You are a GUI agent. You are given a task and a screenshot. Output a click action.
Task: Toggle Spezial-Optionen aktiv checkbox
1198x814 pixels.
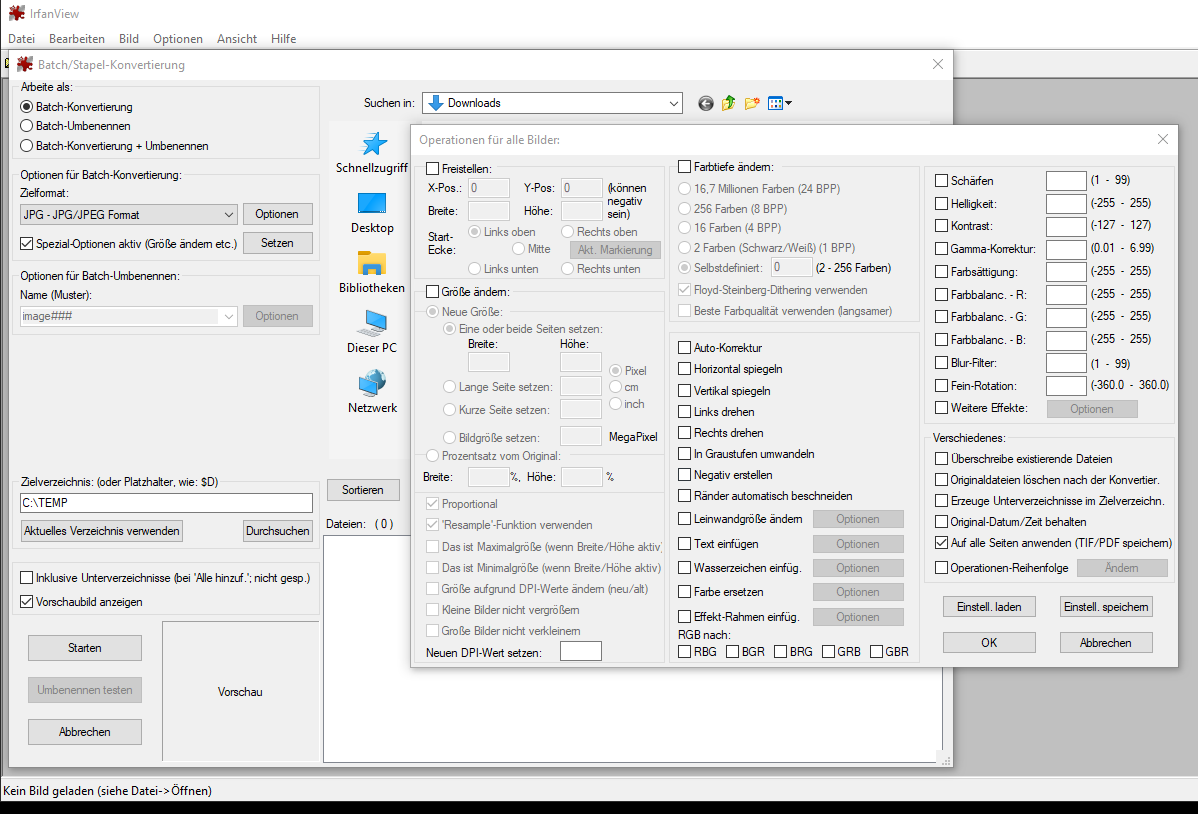point(27,244)
